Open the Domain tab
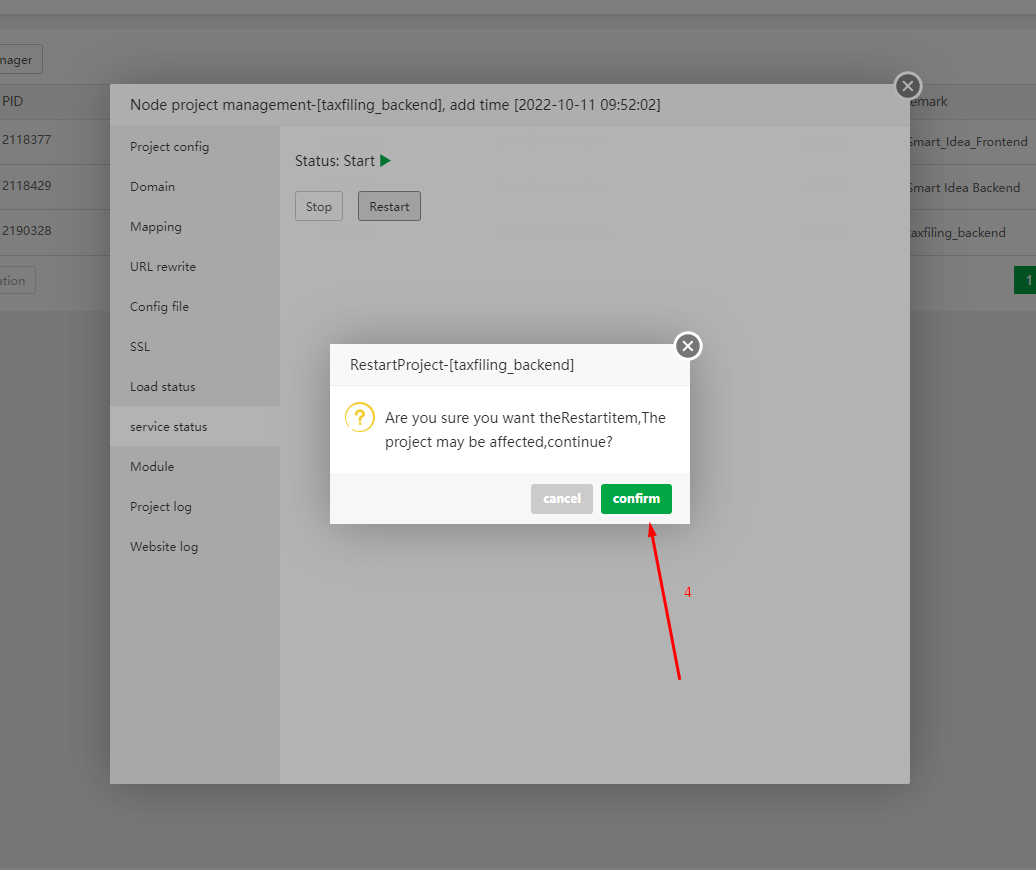 [x=195, y=186]
